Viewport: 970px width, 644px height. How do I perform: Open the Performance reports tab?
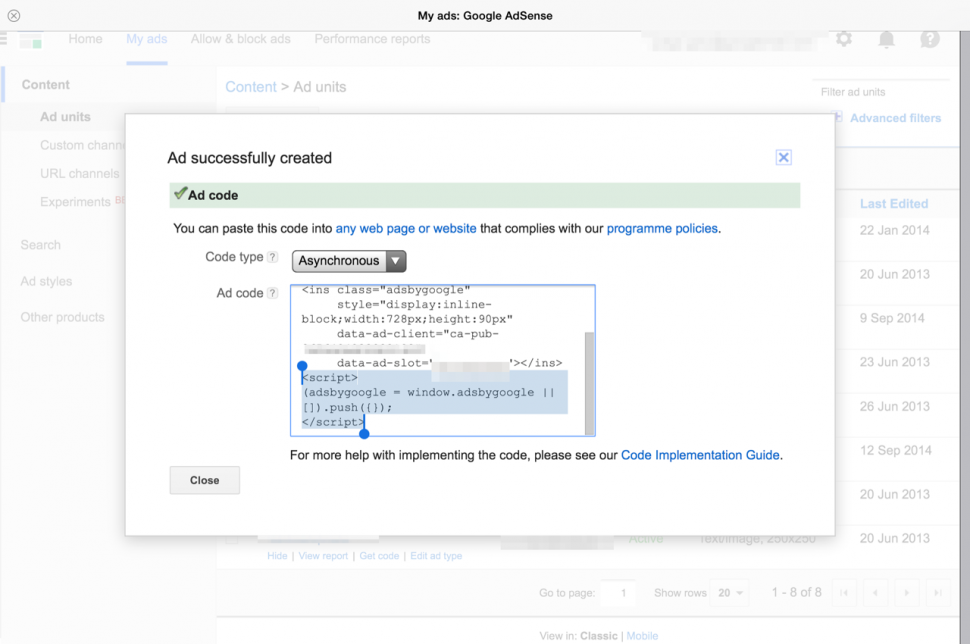(372, 39)
